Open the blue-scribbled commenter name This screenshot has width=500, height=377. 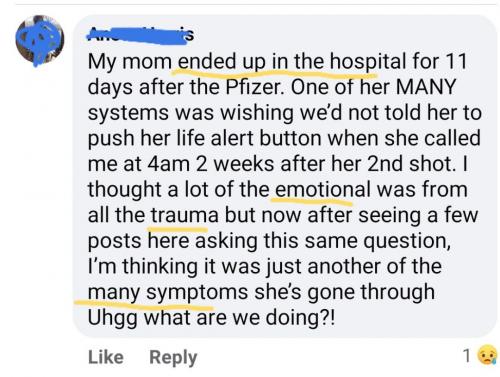coord(140,35)
